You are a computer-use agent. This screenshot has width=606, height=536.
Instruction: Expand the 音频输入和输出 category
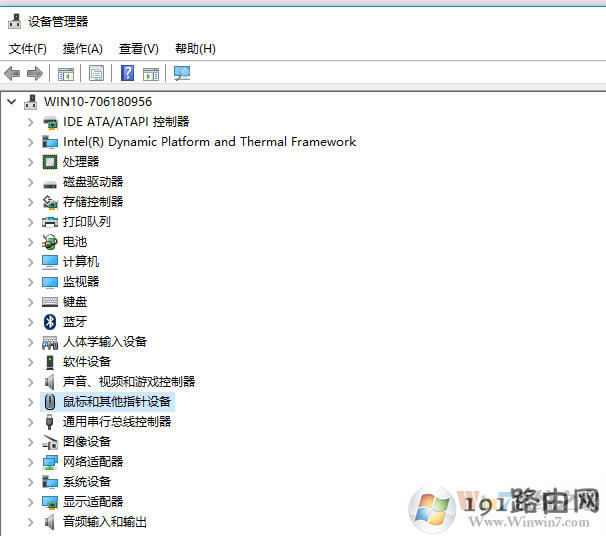point(31,522)
